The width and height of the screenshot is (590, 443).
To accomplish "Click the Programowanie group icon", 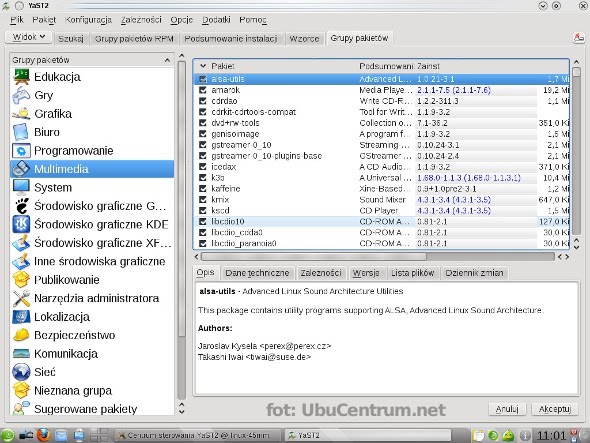I will click(x=21, y=151).
